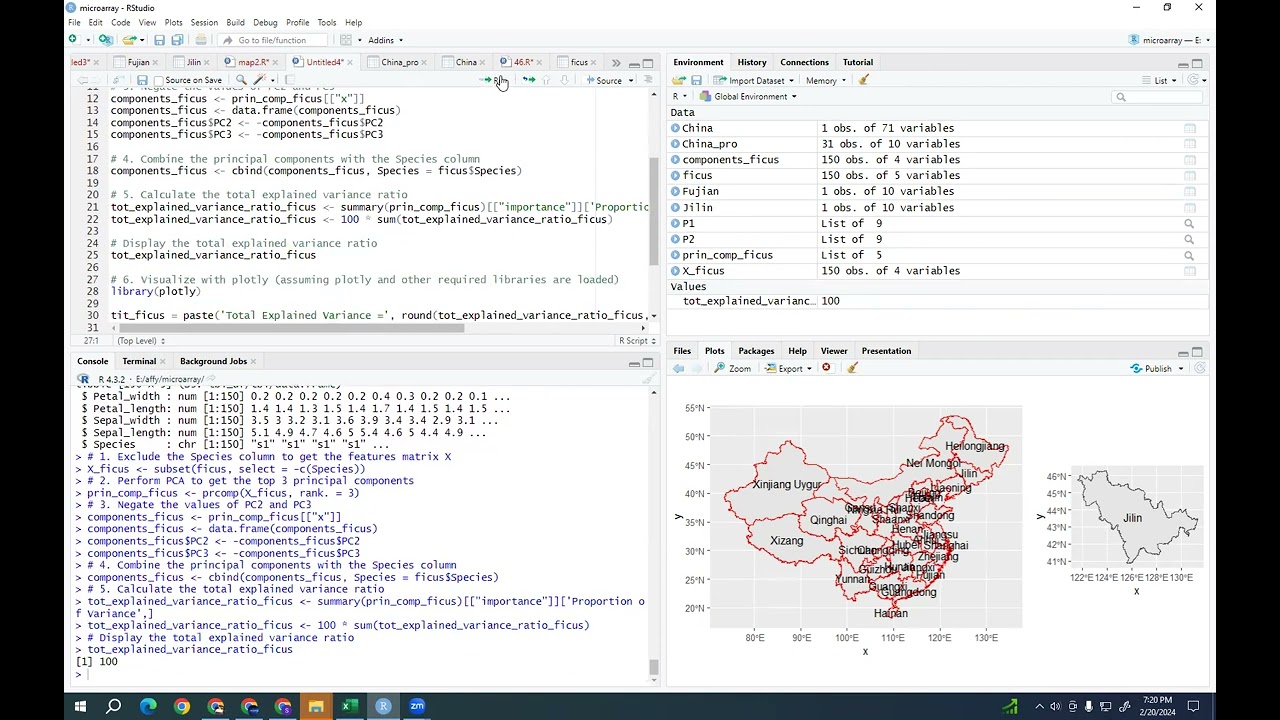Show more editor tabs with chevron
1280x720 pixels.
click(x=615, y=62)
